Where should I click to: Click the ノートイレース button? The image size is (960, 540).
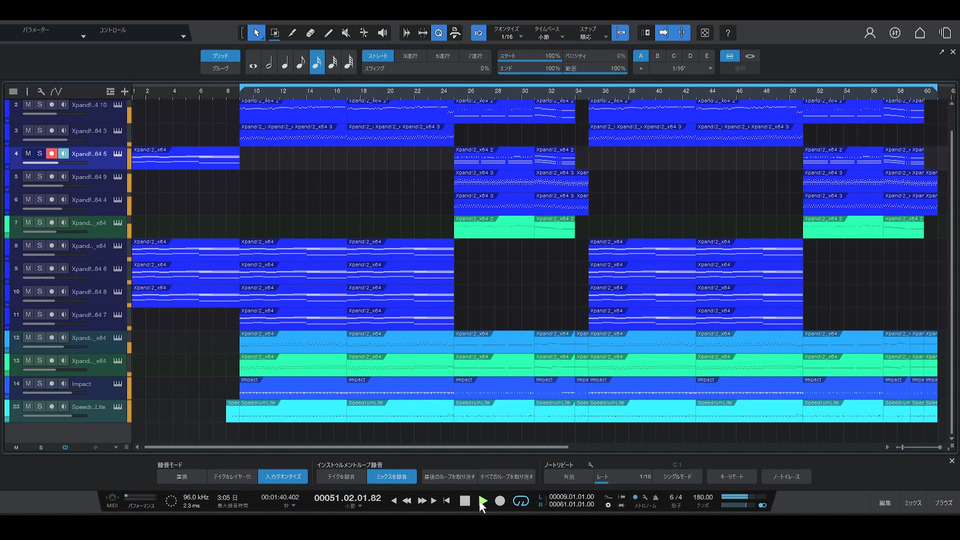click(x=785, y=477)
